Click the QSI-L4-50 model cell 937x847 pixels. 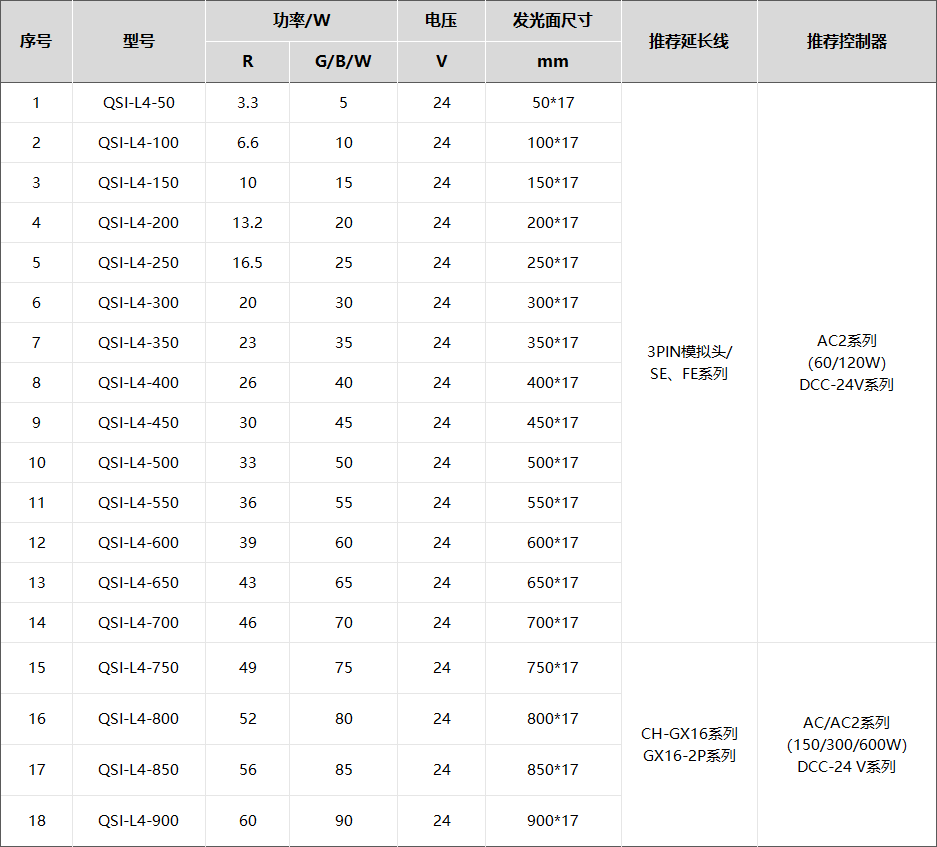(138, 102)
